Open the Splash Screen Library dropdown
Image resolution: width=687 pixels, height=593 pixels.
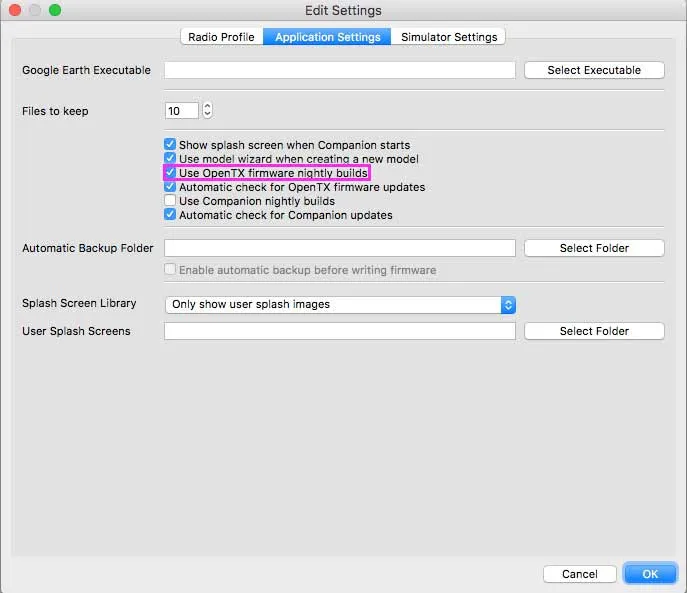coord(339,304)
